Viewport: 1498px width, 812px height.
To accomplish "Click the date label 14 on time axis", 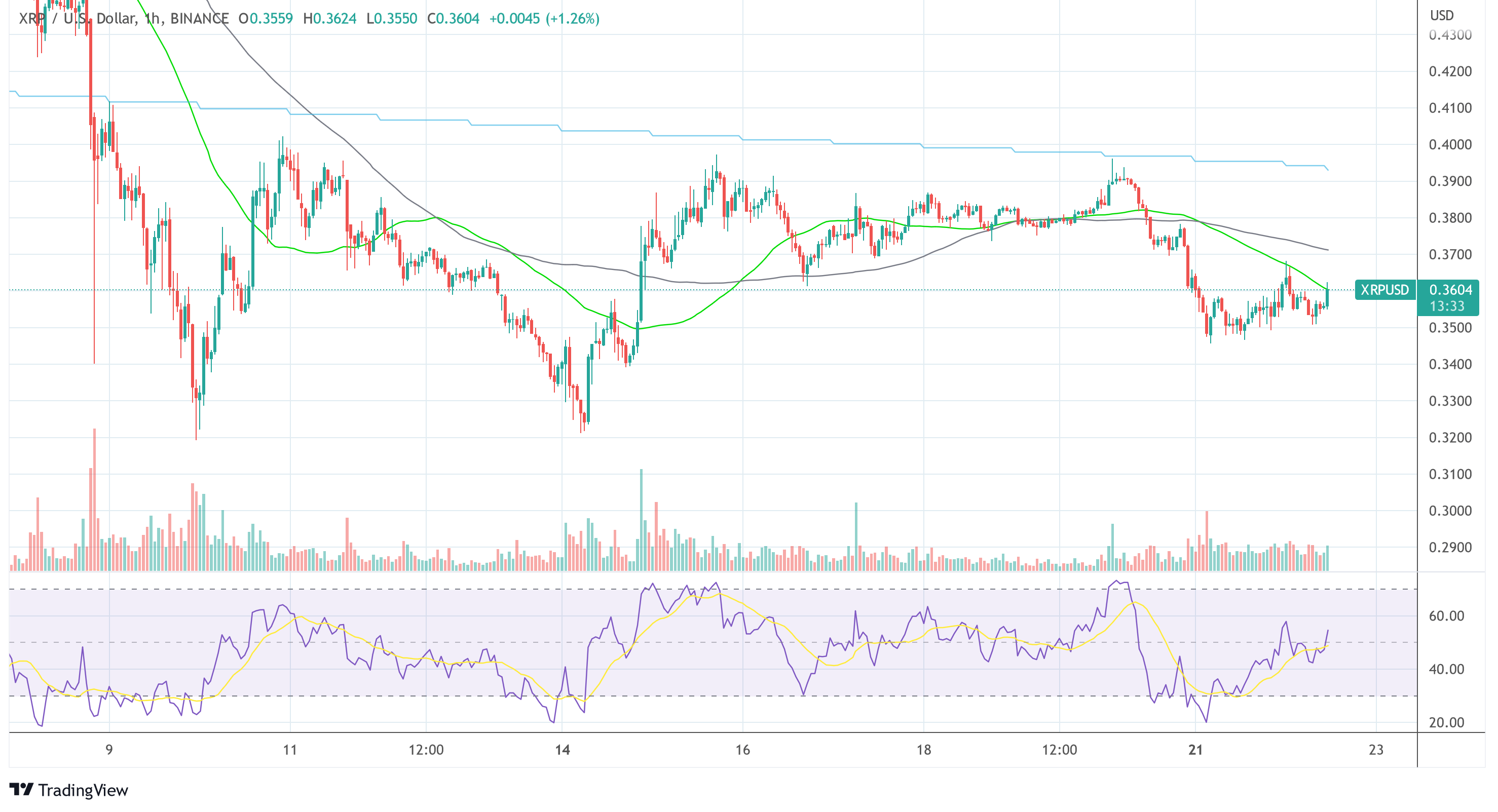I will (563, 750).
